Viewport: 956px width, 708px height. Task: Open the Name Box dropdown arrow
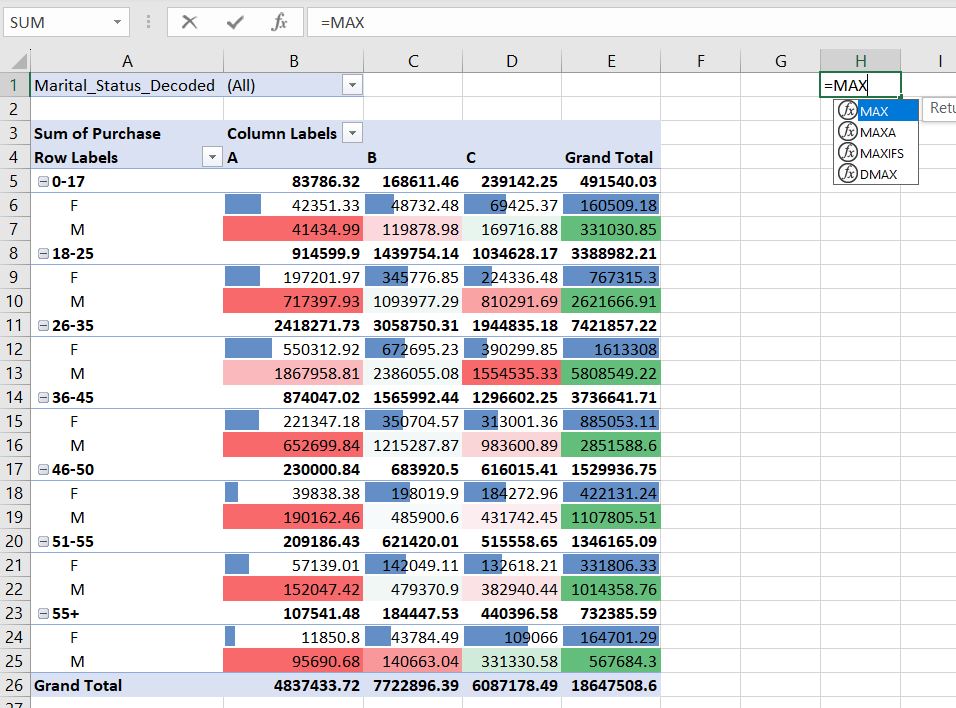116,22
